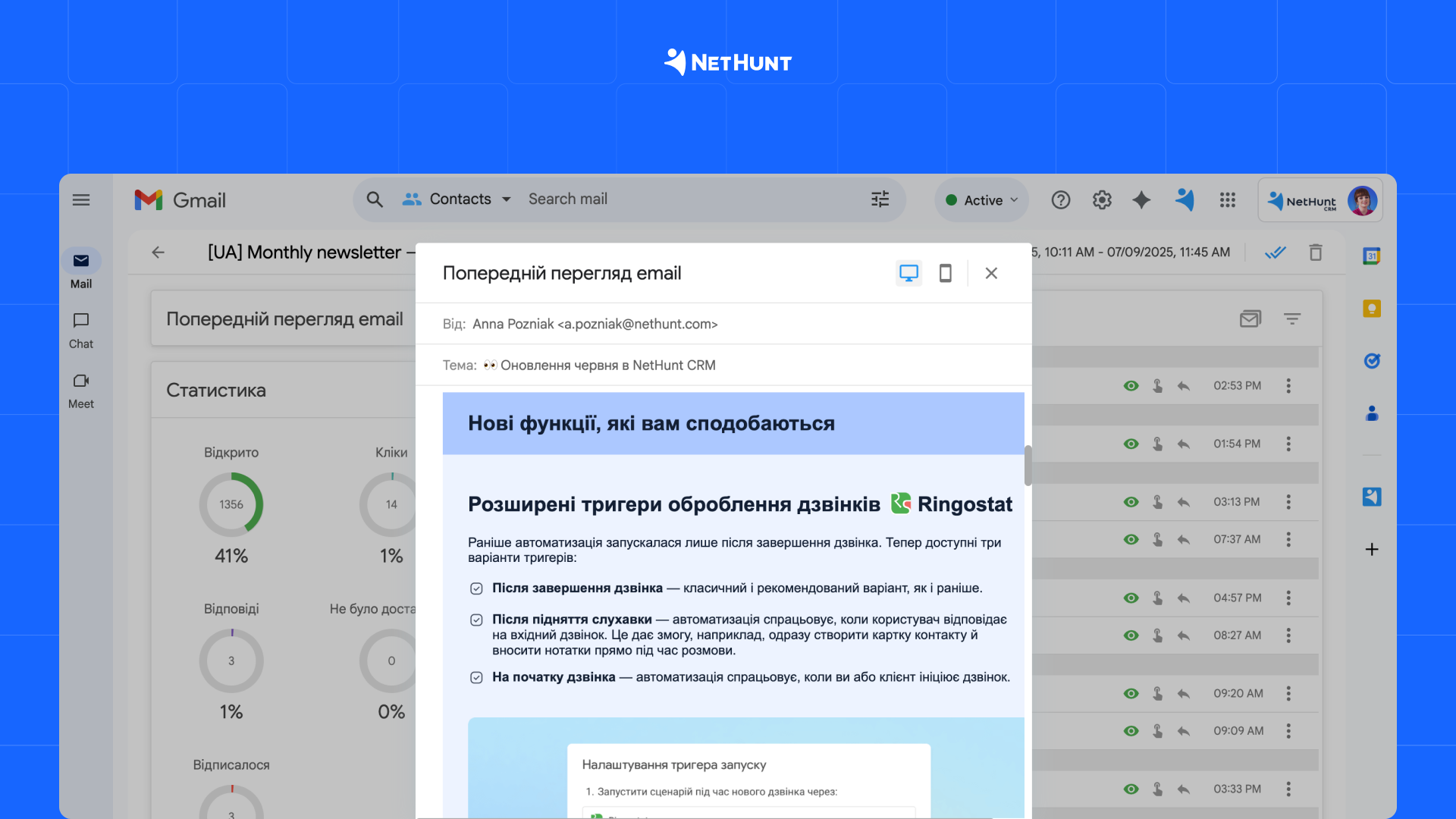Click the NetHunt bird icon in header
Screen dimensions: 1456x819
(x=1185, y=200)
